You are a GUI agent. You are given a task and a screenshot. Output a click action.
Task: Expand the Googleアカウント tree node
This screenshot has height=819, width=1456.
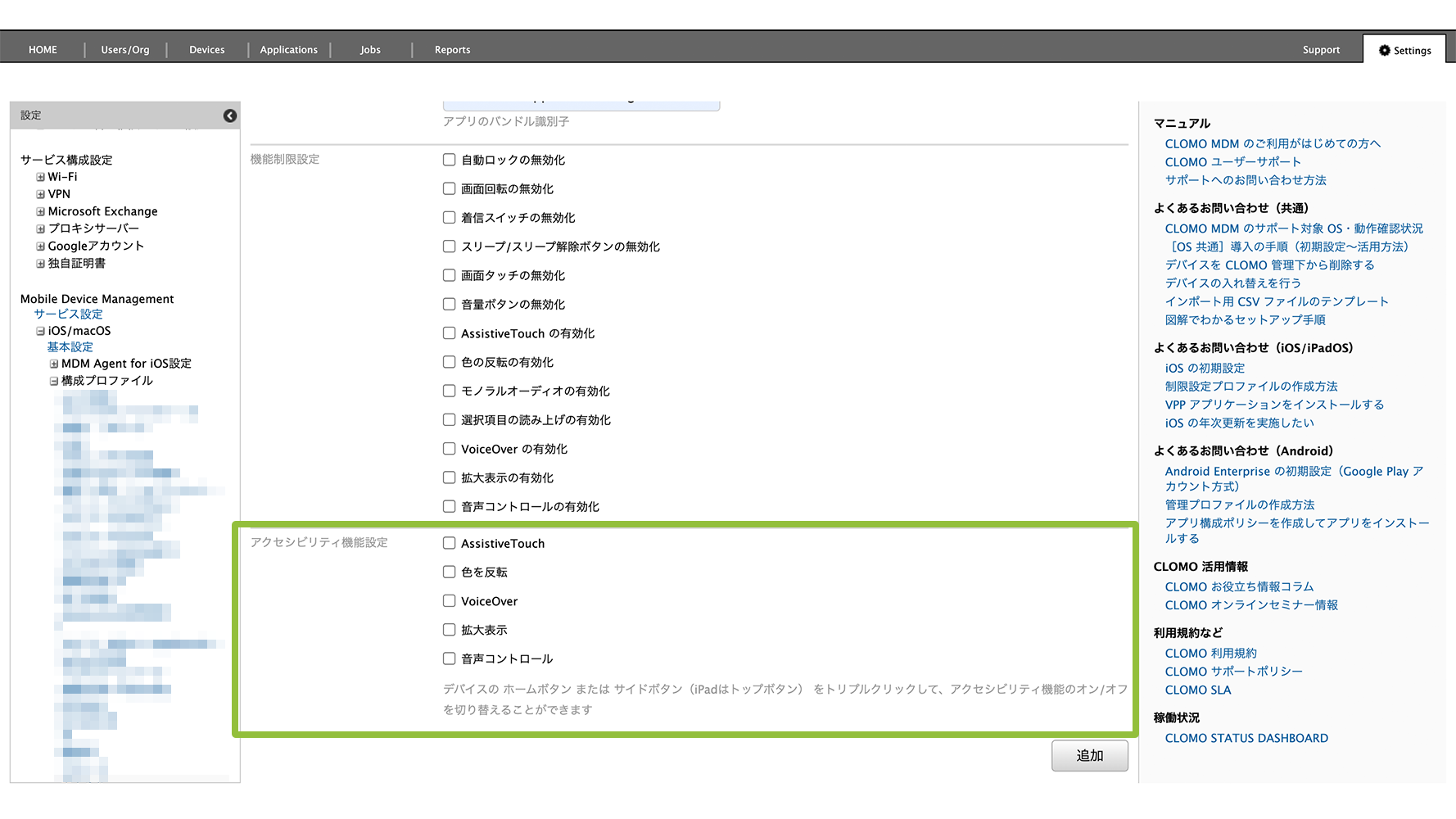click(40, 246)
